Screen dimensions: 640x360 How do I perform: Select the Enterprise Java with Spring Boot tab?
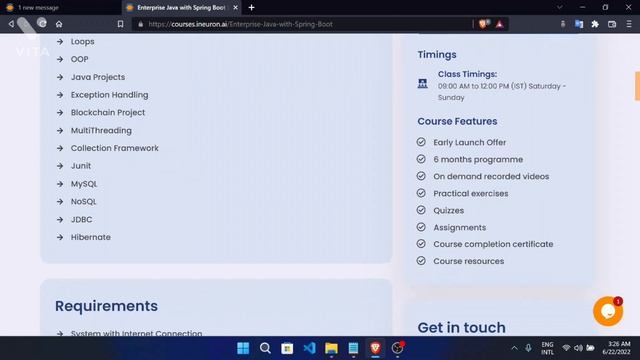point(181,7)
